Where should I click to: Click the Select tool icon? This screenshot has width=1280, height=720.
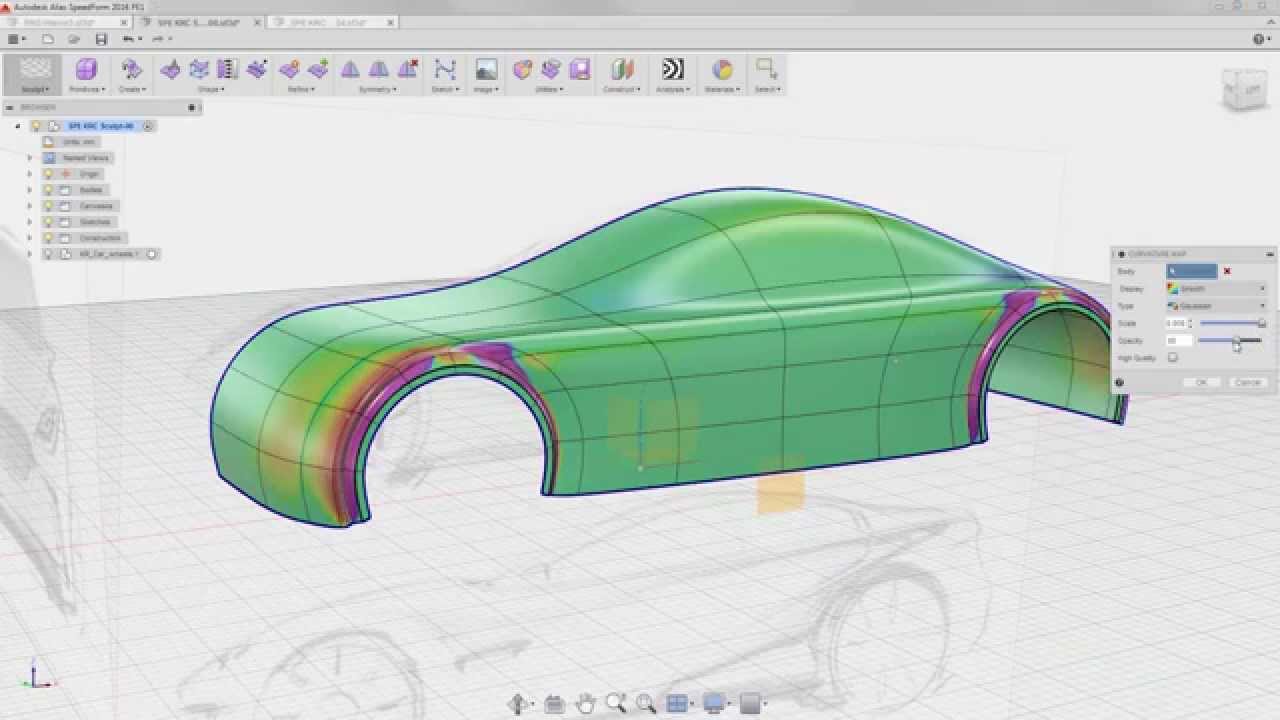click(767, 69)
